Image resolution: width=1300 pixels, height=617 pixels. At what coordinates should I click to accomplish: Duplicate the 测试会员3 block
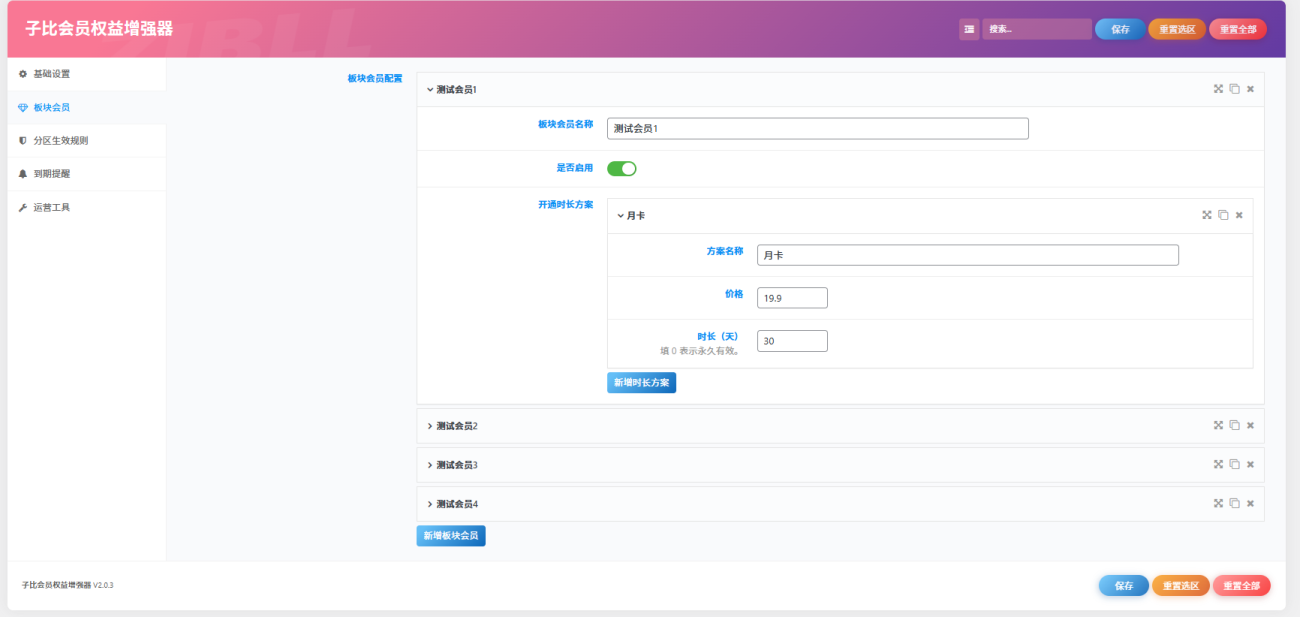click(1234, 464)
